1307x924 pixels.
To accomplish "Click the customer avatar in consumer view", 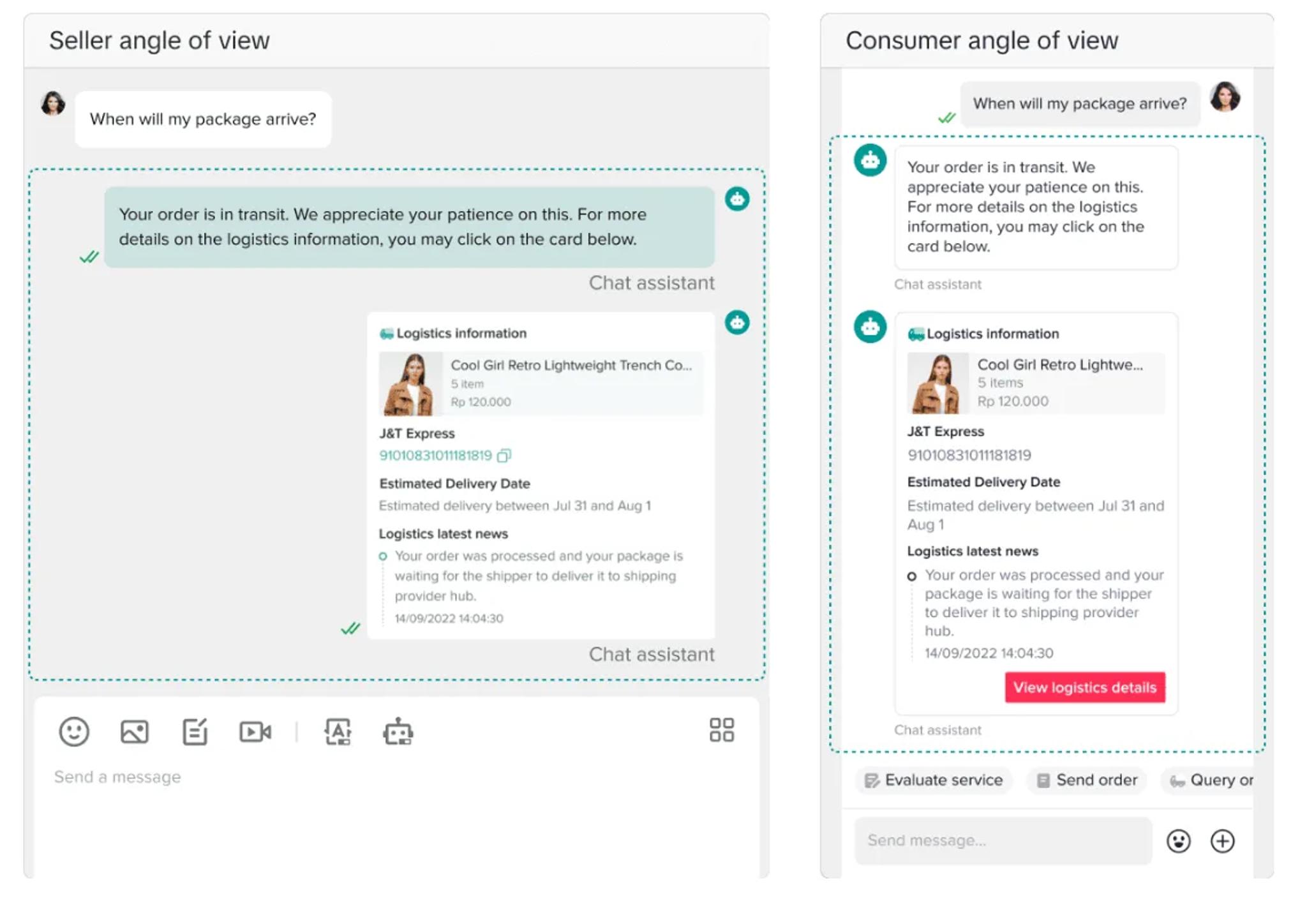I will click(x=1225, y=97).
